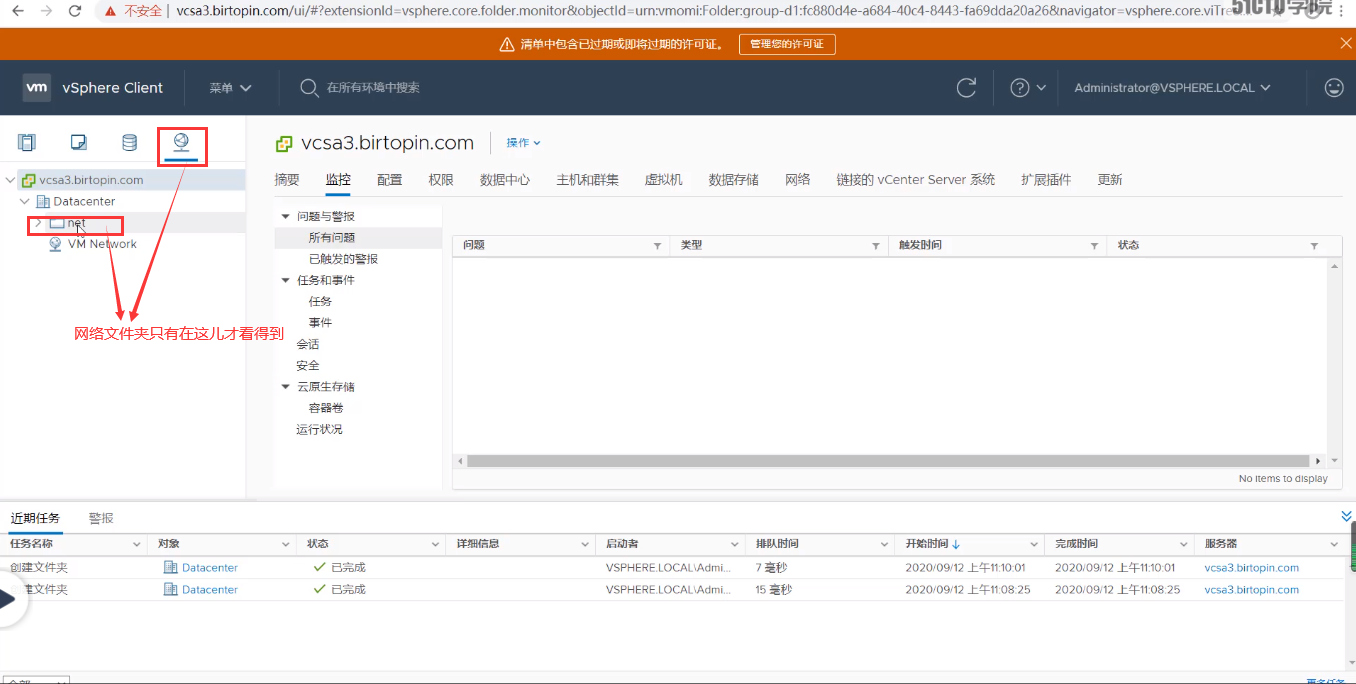Open filter for 触发时间 column
This screenshot has width=1356, height=684.
click(x=1094, y=246)
